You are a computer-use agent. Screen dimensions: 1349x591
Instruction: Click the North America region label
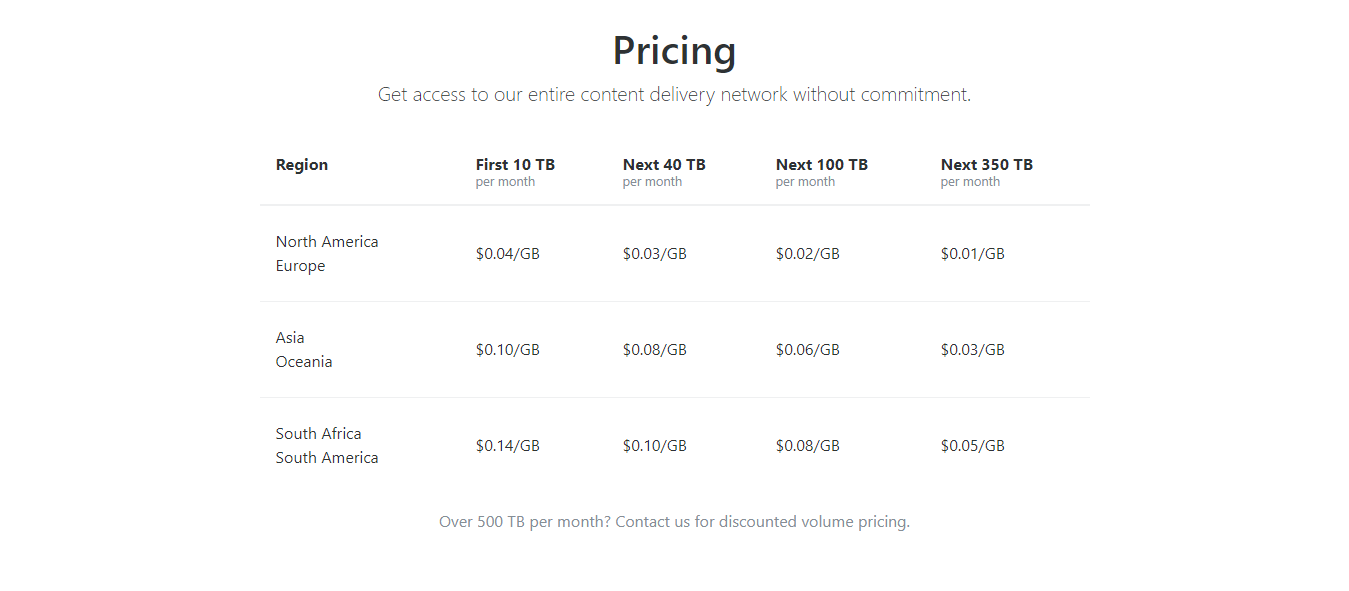tap(327, 242)
